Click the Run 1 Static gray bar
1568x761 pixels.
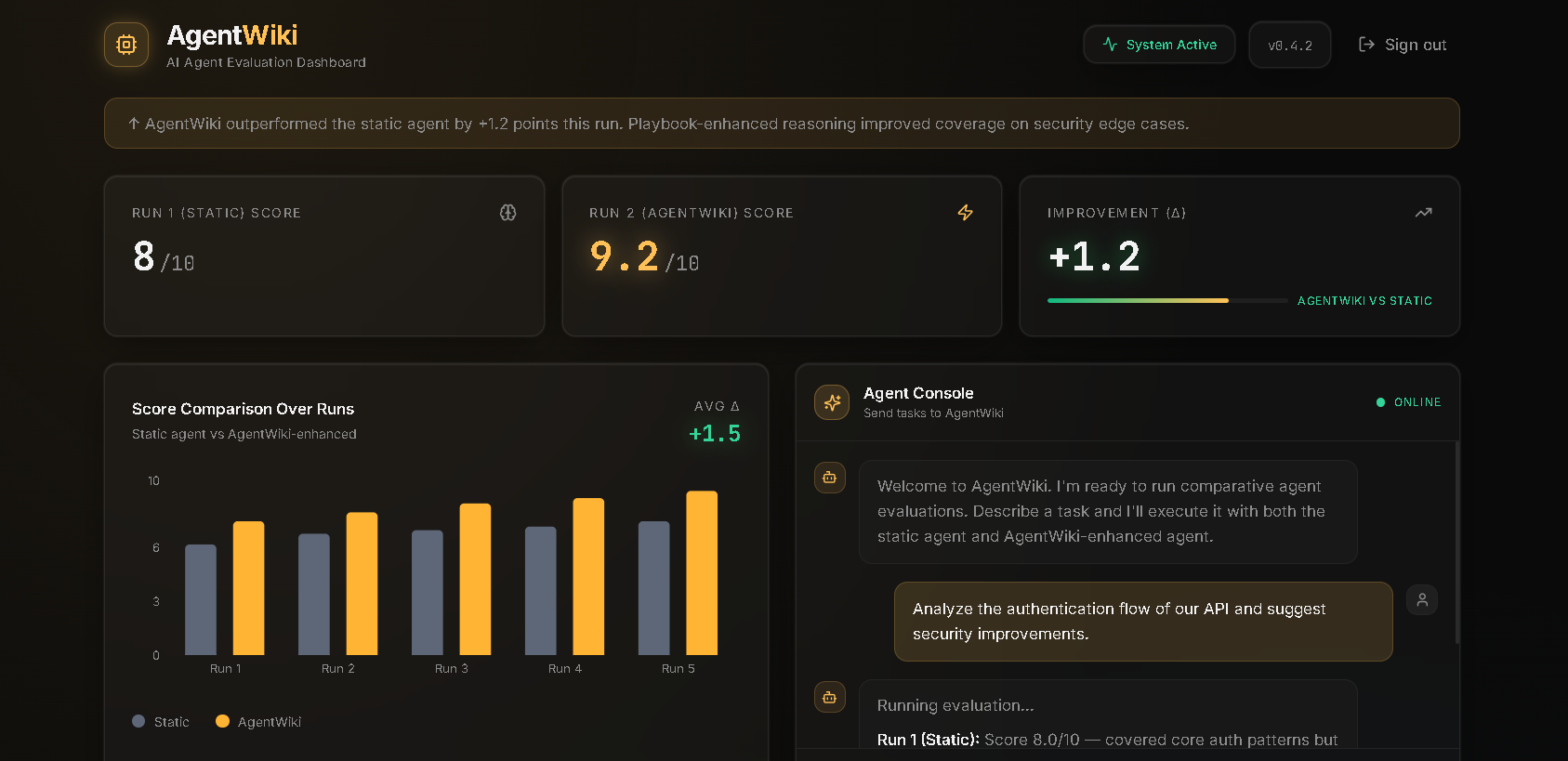click(201, 600)
